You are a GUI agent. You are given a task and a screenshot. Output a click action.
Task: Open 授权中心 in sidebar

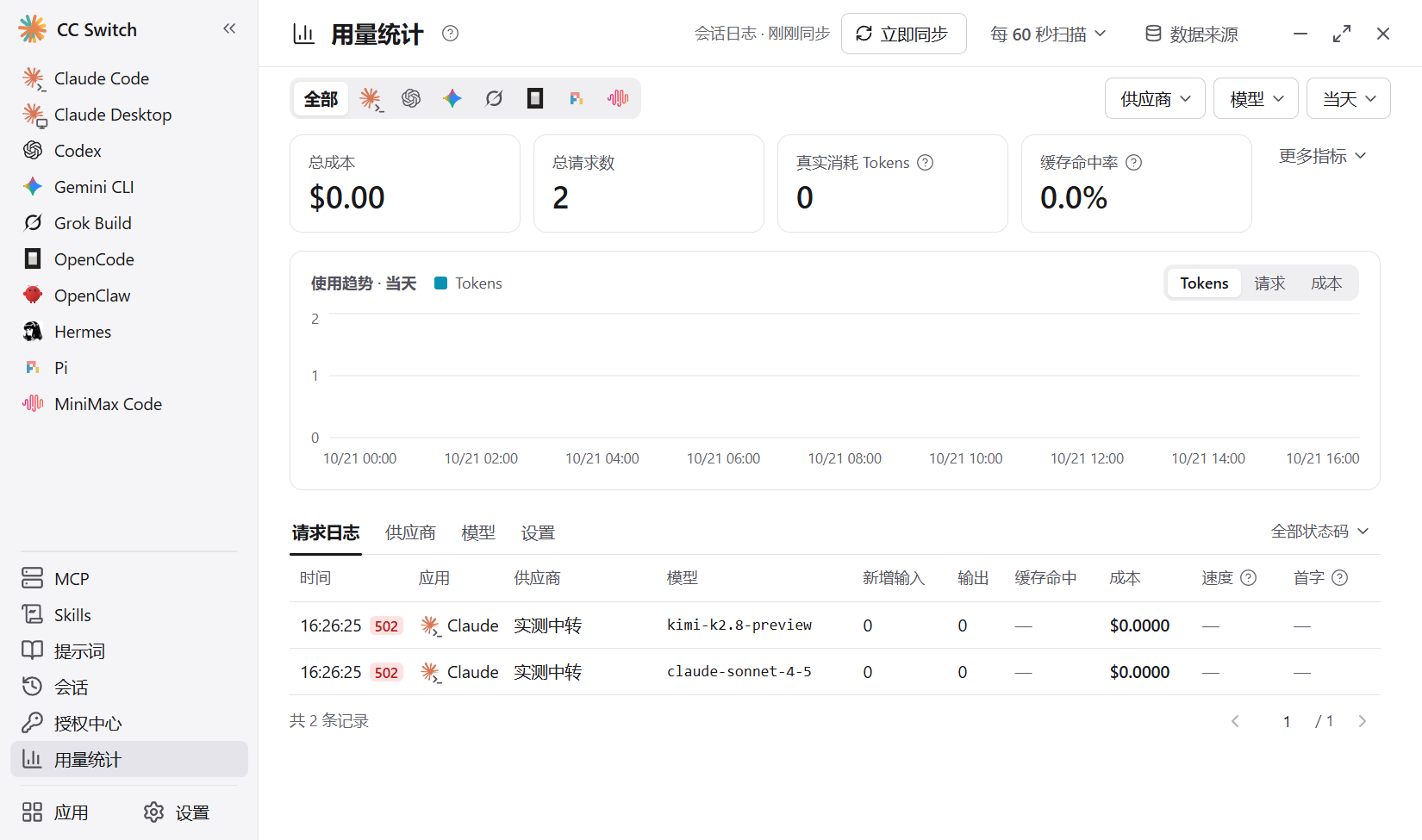(x=129, y=724)
